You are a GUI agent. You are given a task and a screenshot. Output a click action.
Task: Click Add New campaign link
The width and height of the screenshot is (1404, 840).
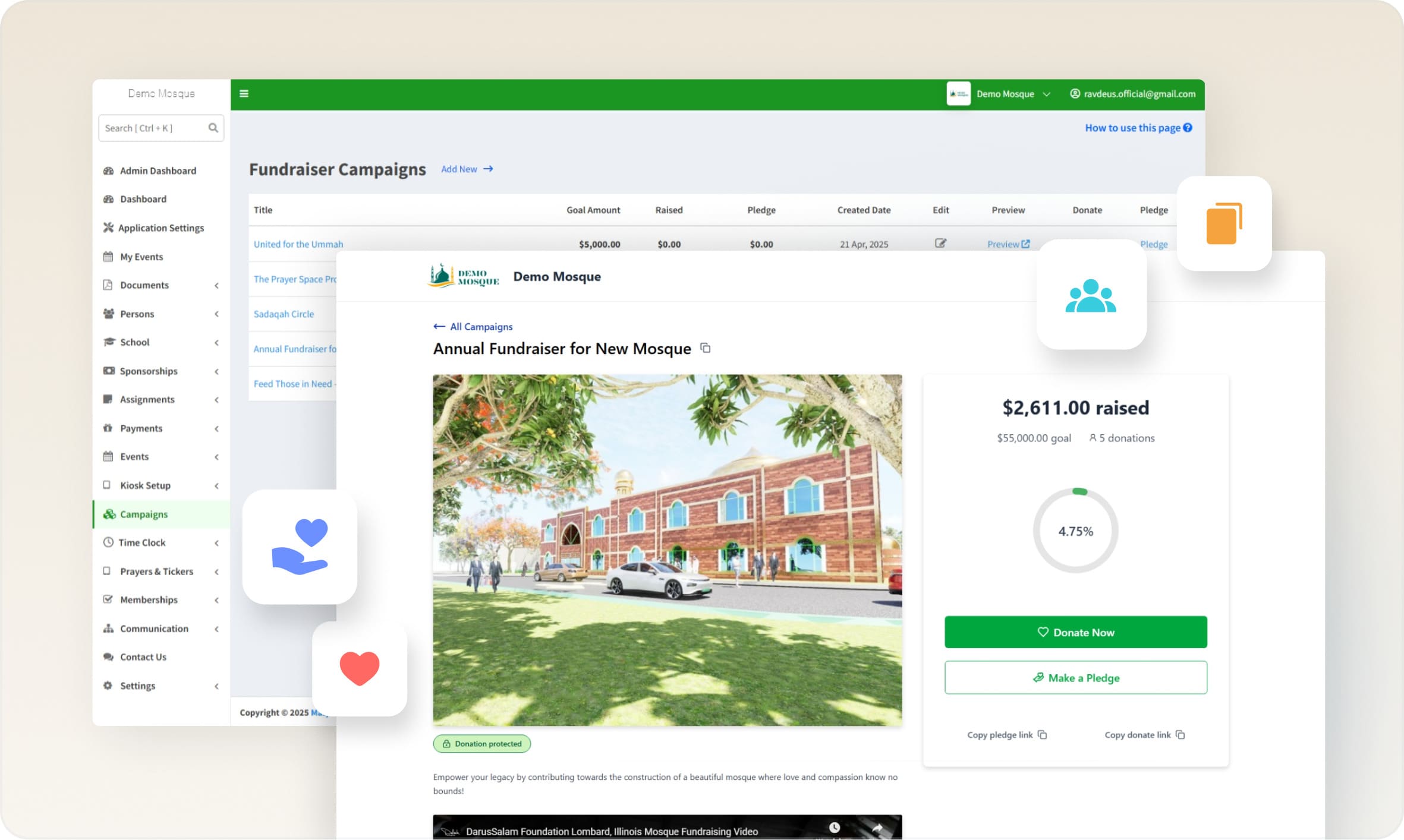(x=467, y=169)
